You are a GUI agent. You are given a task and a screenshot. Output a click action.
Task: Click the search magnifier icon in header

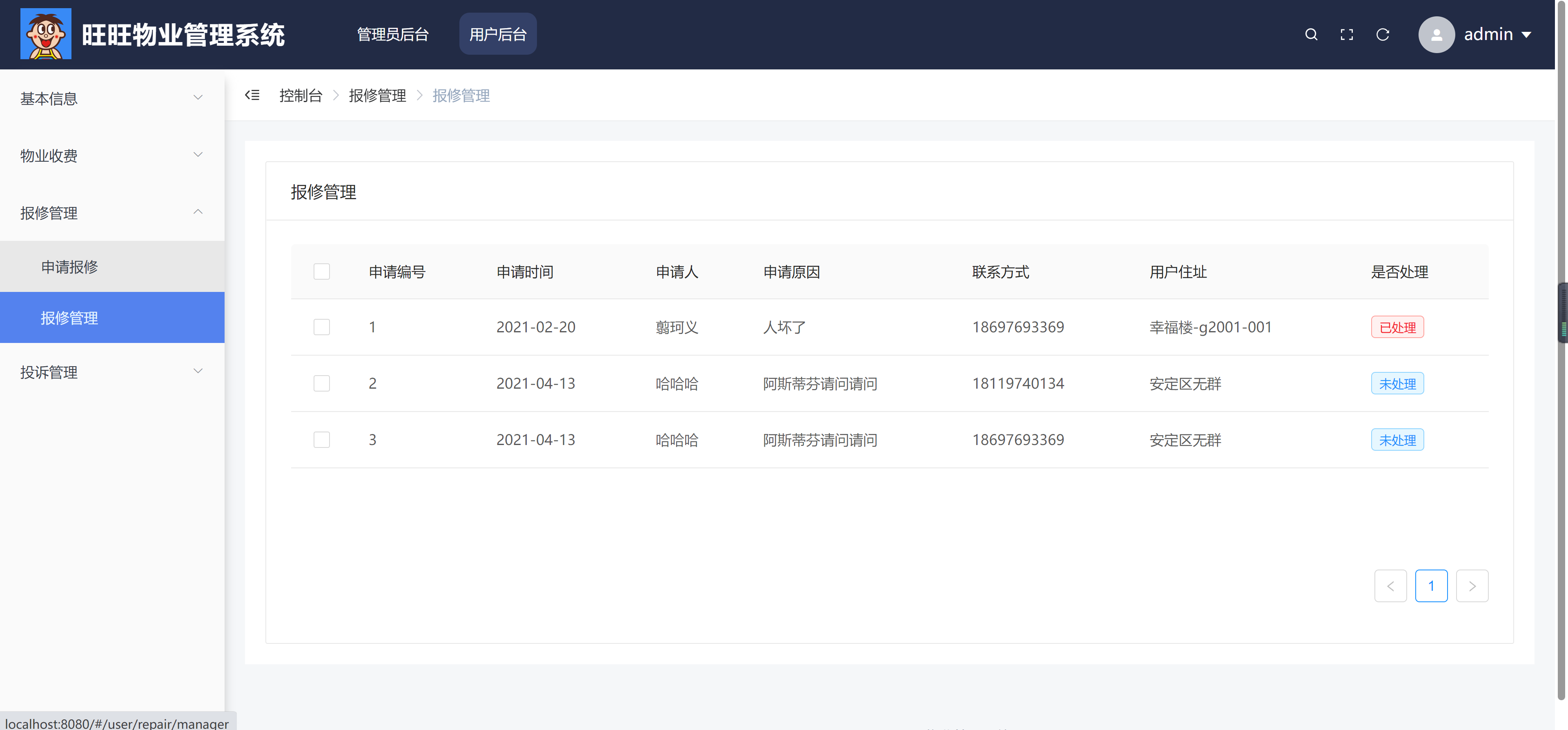click(1311, 35)
